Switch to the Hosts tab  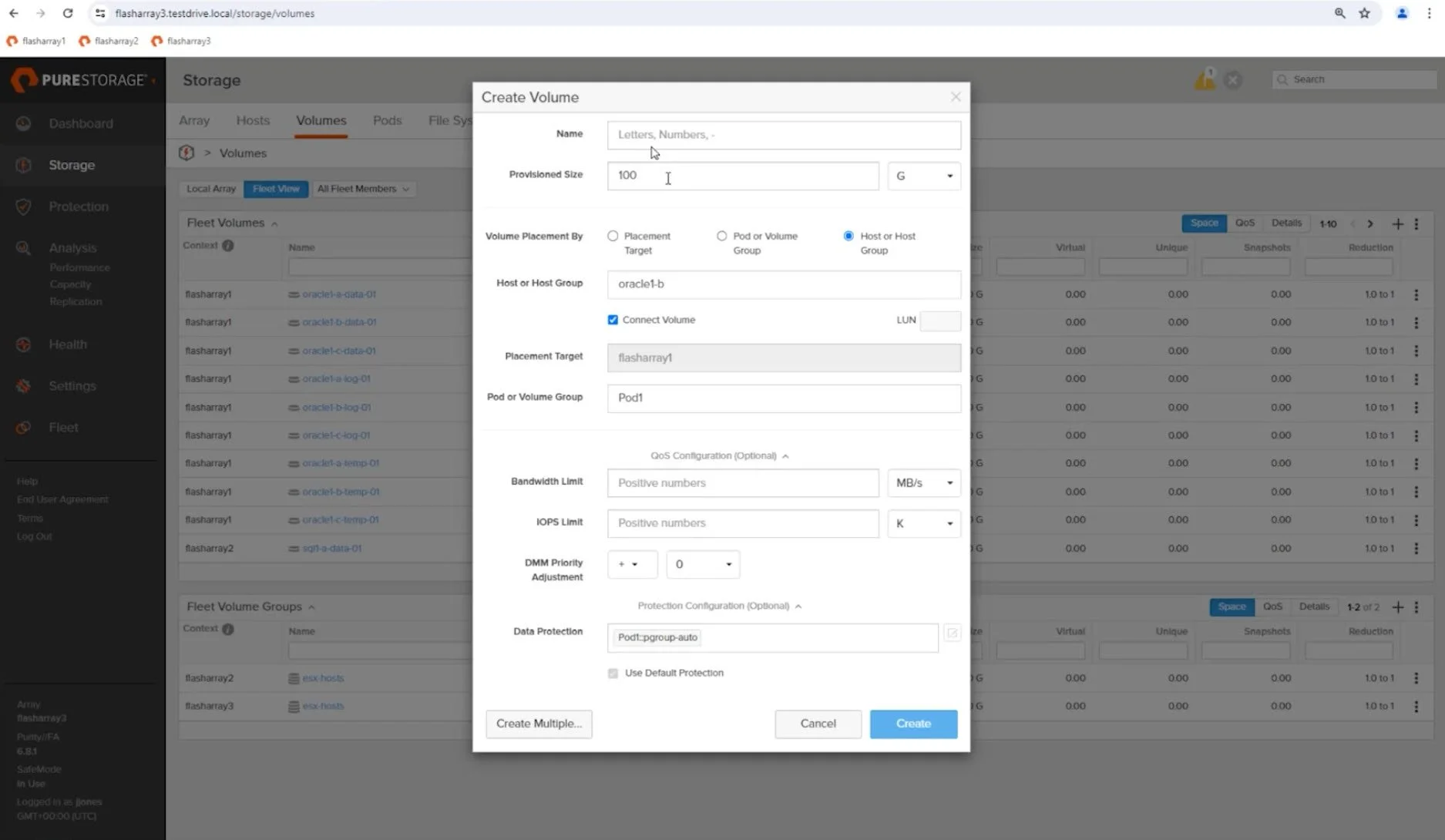[x=253, y=121]
